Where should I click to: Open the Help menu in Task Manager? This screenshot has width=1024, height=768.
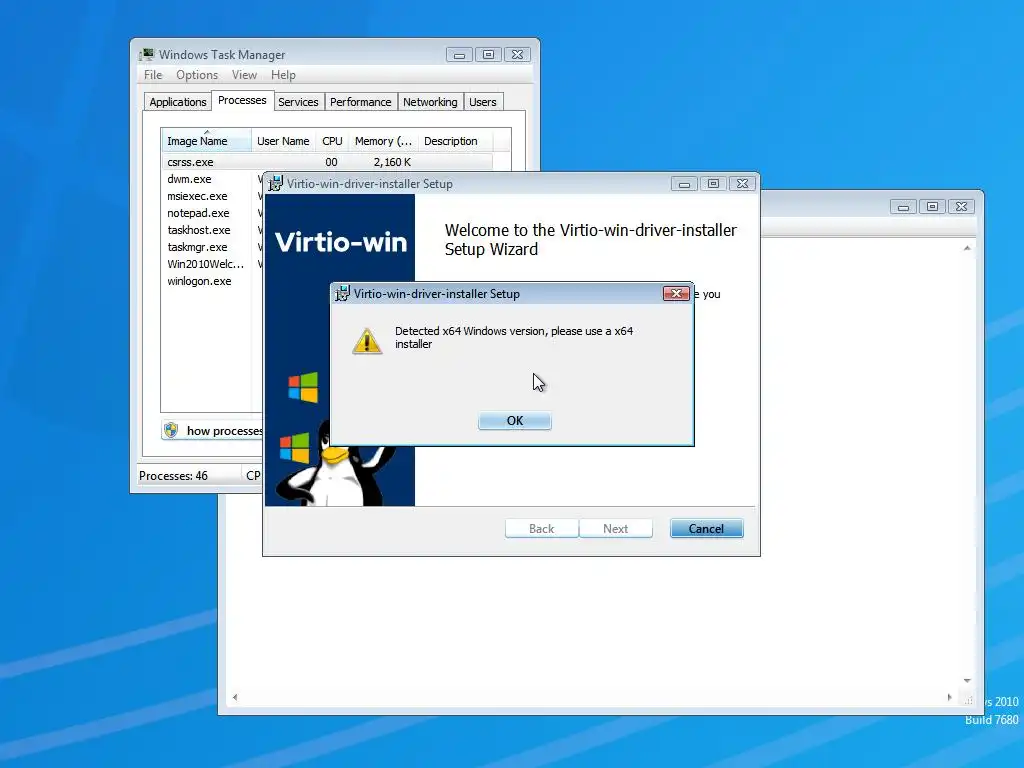[x=283, y=75]
